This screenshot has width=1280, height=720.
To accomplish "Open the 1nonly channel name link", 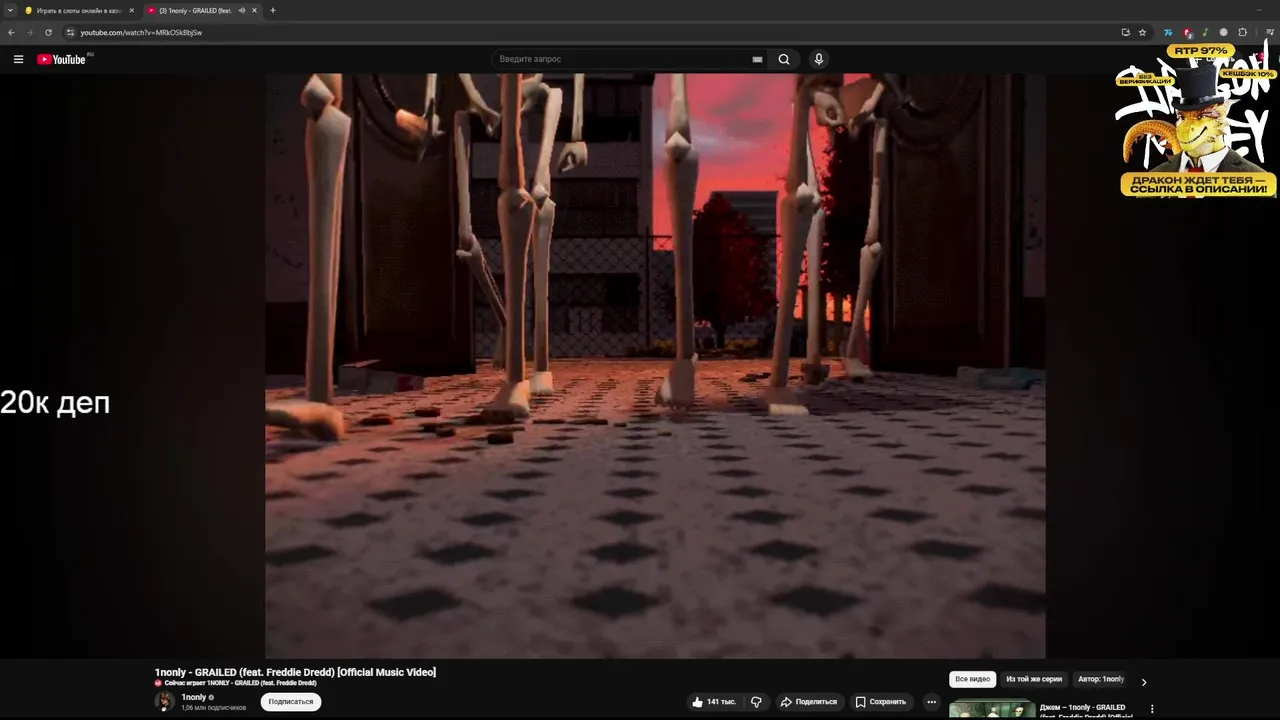I will pos(193,697).
